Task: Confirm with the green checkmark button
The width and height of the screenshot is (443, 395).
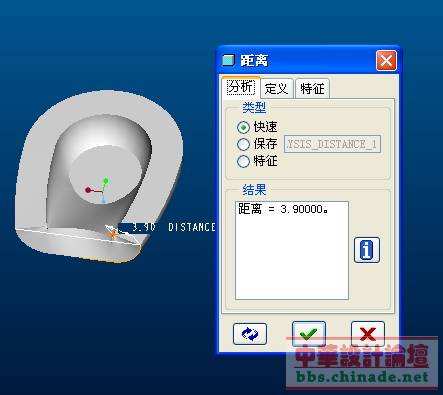Action: tap(309, 333)
